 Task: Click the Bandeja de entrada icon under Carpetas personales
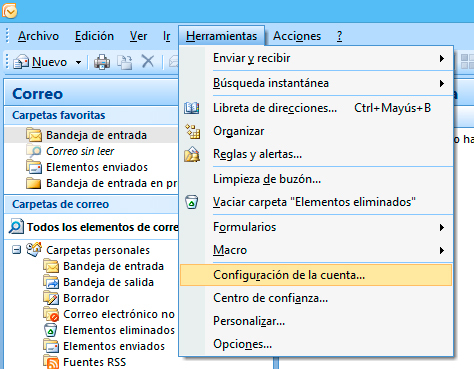tap(51, 266)
